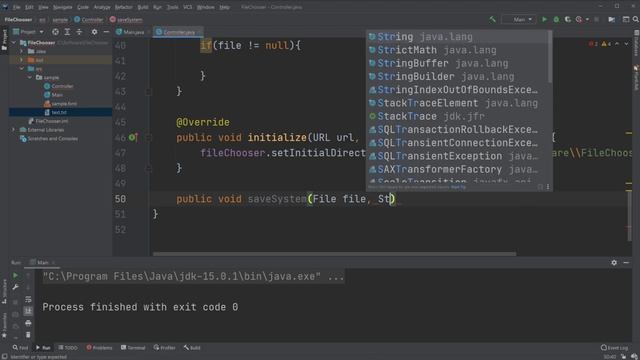Screen dimensions: 640x360
Task: Collapse all in the Project panel toolbar
Action: (x=79, y=31)
